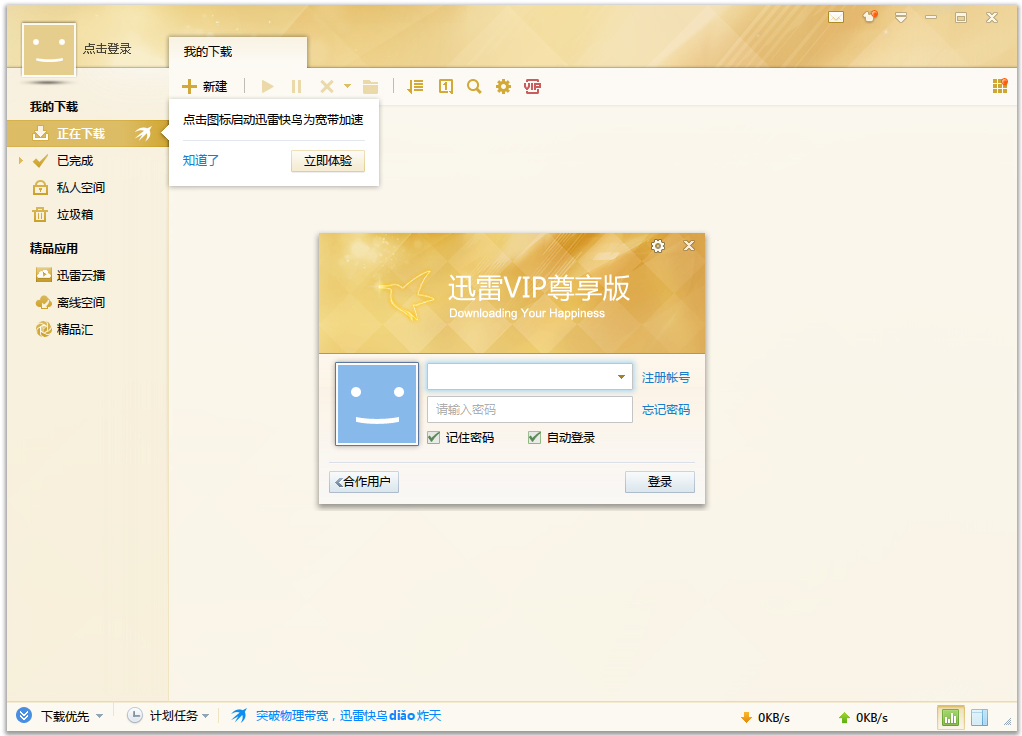The height and width of the screenshot is (736, 1022).
Task: Open the 注册帐号 registration link
Action: [x=665, y=376]
